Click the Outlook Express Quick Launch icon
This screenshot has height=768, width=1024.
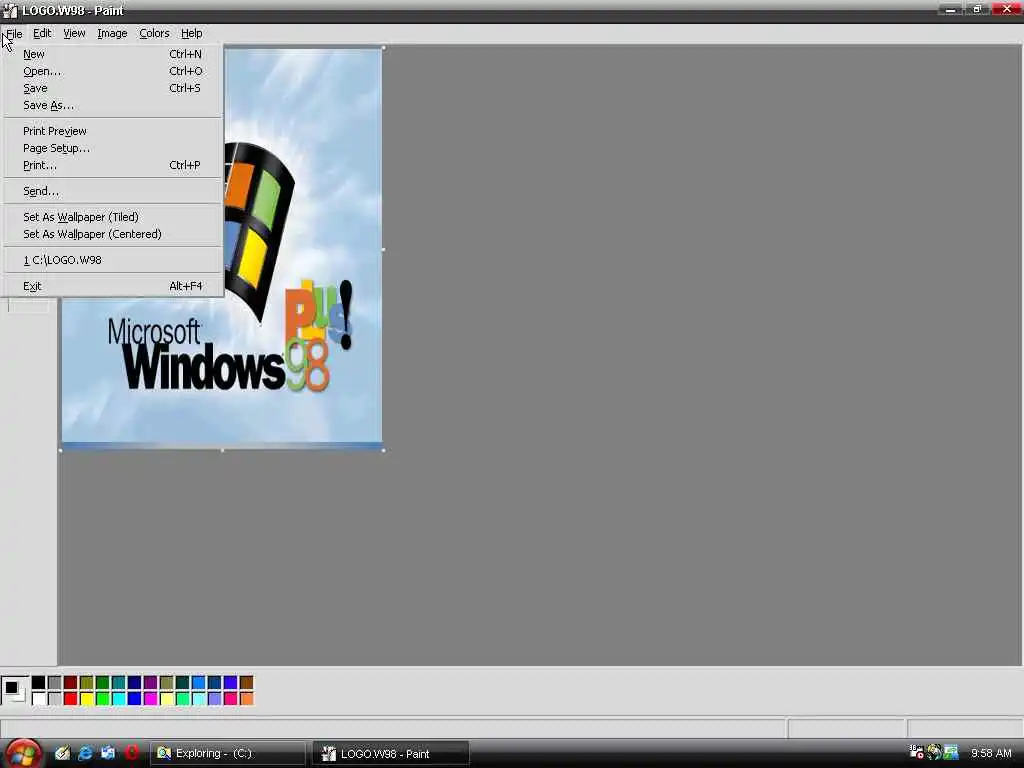[x=108, y=753]
